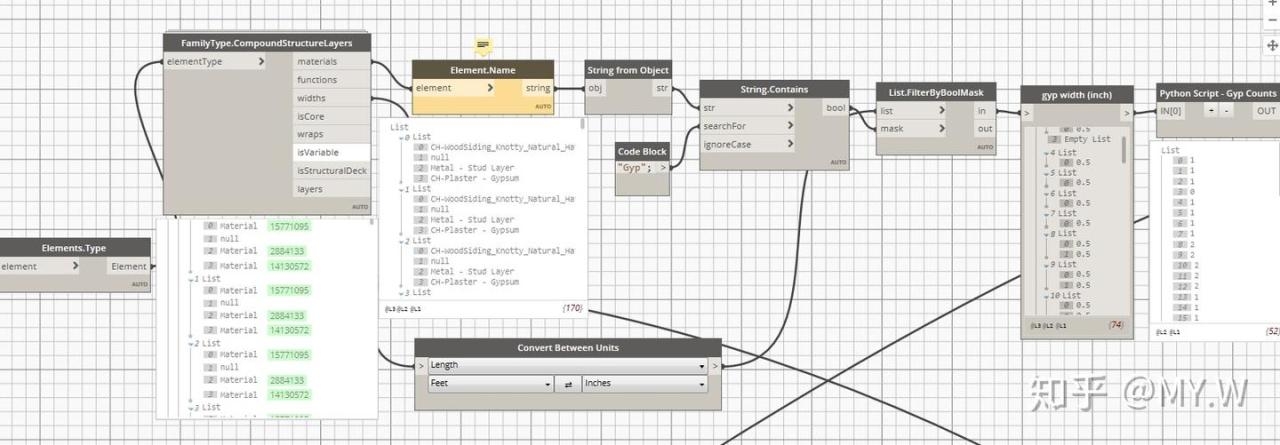Click the Element.Name string output port
The image size is (1280, 445).
(x=538, y=88)
